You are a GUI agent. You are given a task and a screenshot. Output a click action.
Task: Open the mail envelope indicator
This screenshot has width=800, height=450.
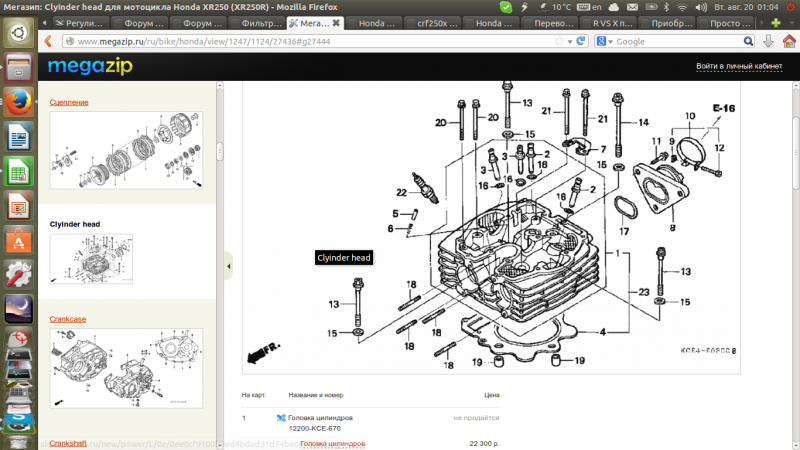click(x=632, y=7)
